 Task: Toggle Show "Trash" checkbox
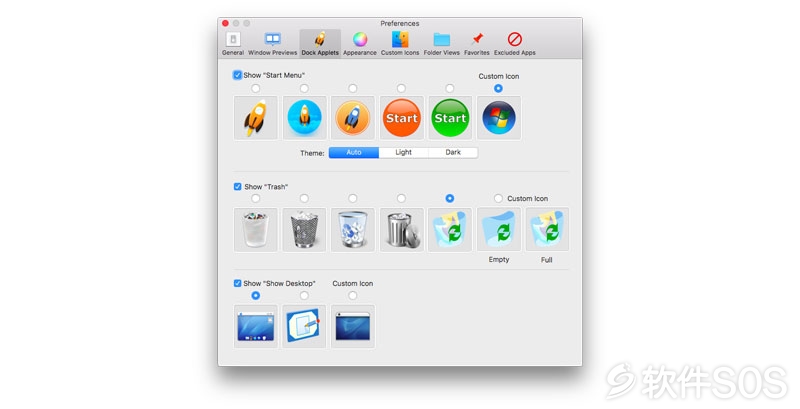237,187
